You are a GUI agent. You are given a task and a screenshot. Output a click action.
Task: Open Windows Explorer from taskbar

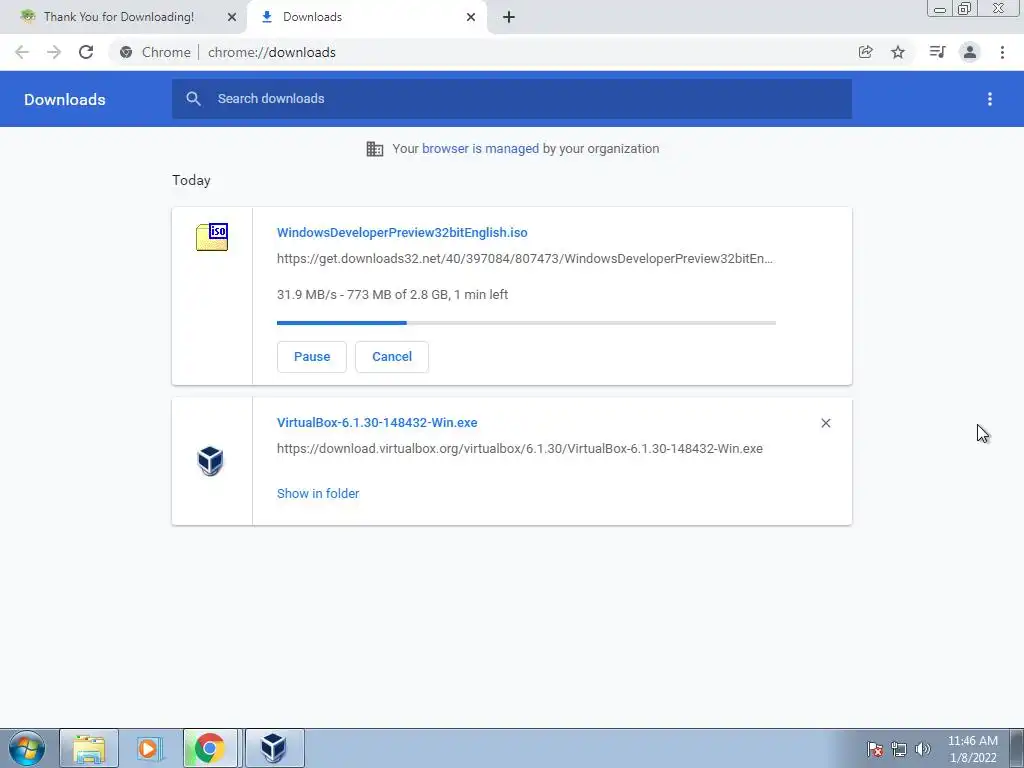(x=89, y=748)
